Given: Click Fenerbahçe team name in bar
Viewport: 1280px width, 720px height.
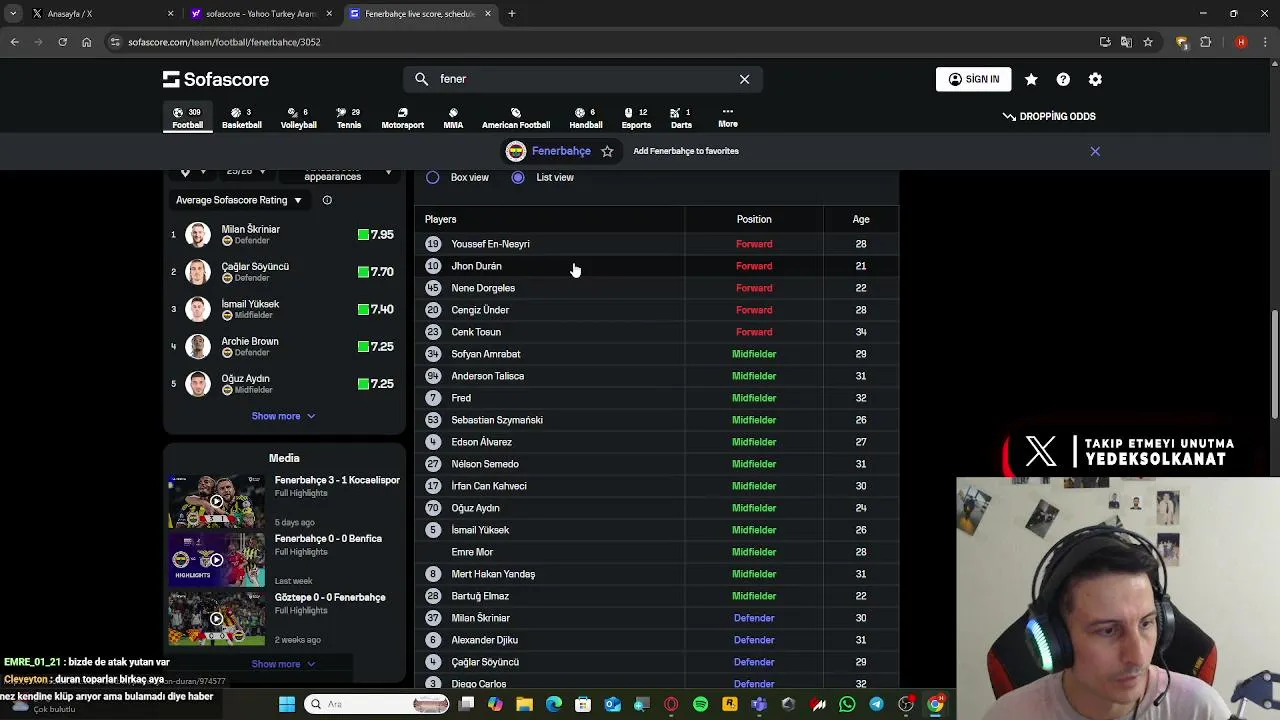Looking at the screenshot, I should point(561,151).
